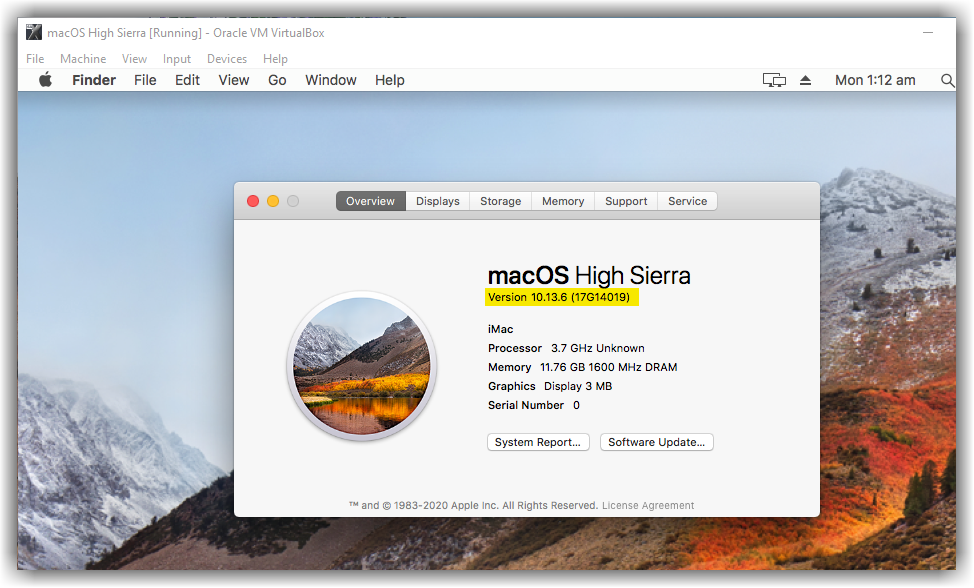Screen dimensions: 974x588
Task: Minimize the VirtualBox window
Action: pos(927,32)
